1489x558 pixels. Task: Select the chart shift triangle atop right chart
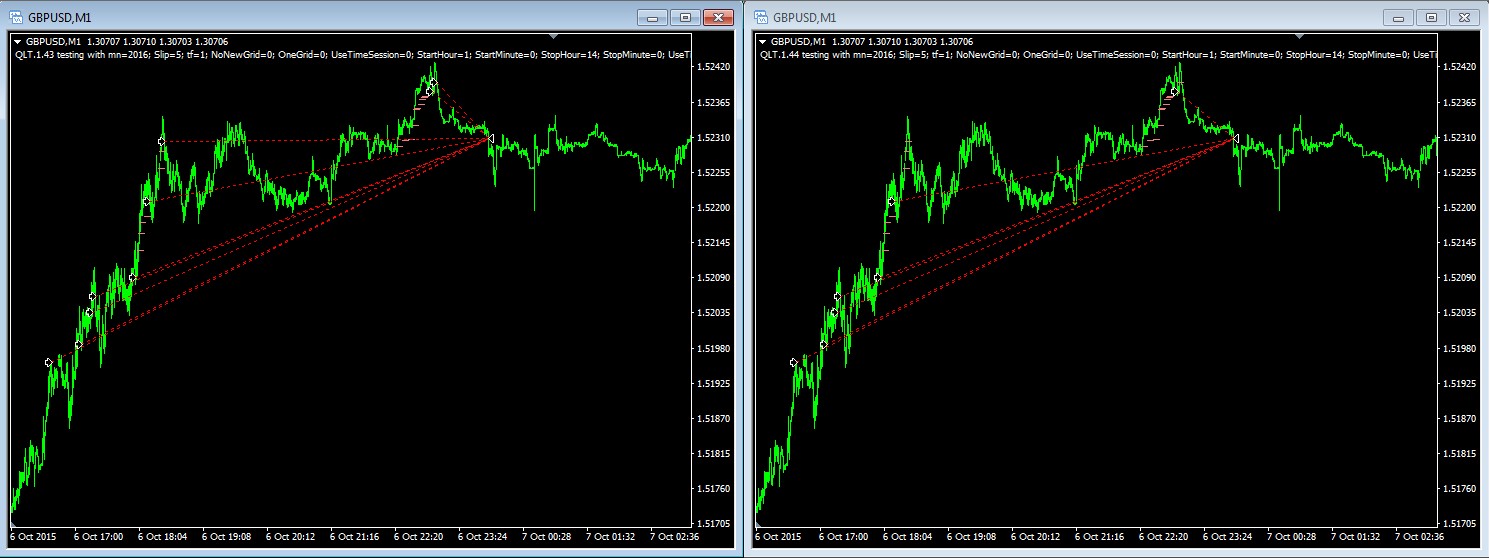1299,38
